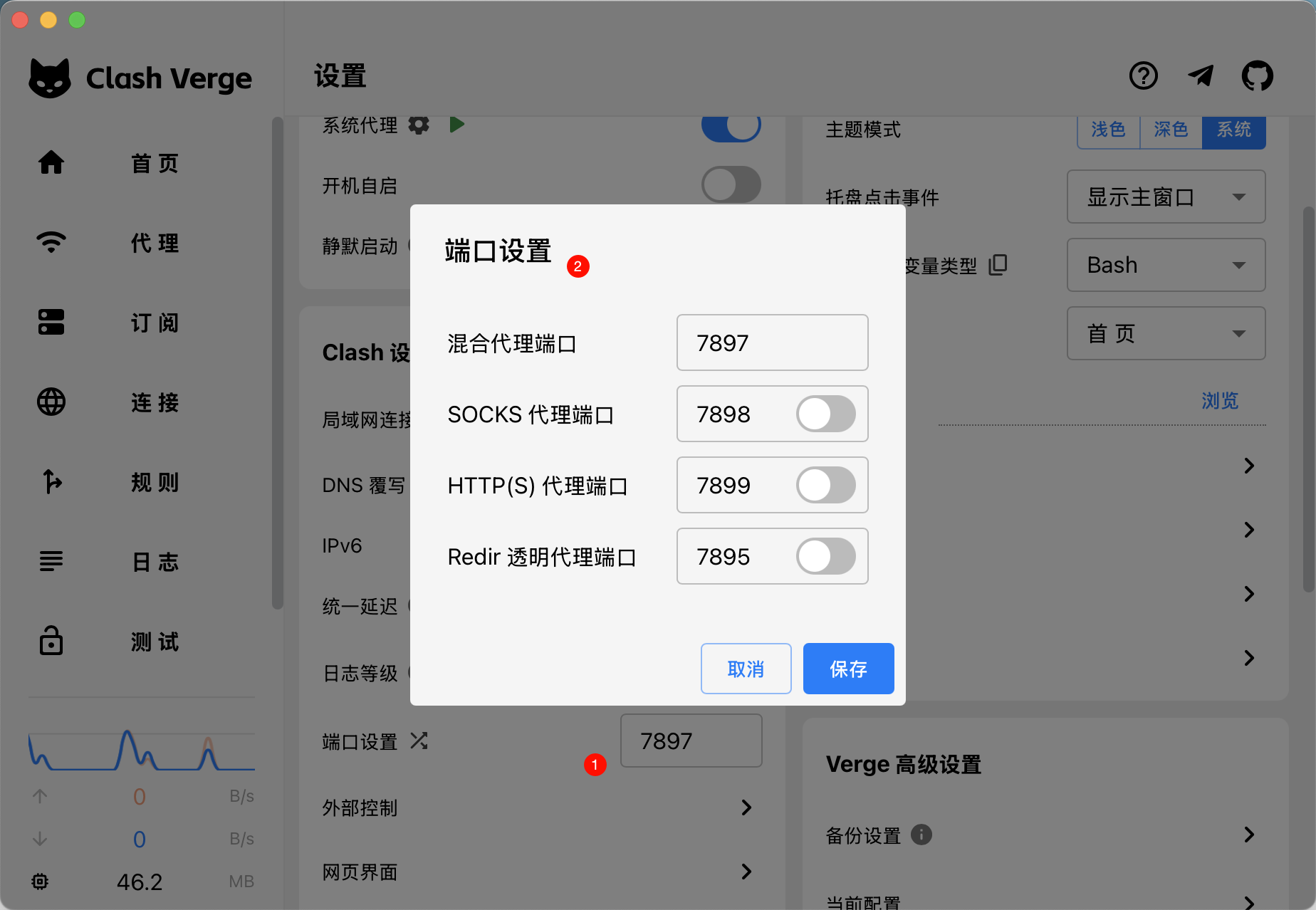Expand the external control settings row
This screenshot has width=1316, height=910.
(746, 807)
